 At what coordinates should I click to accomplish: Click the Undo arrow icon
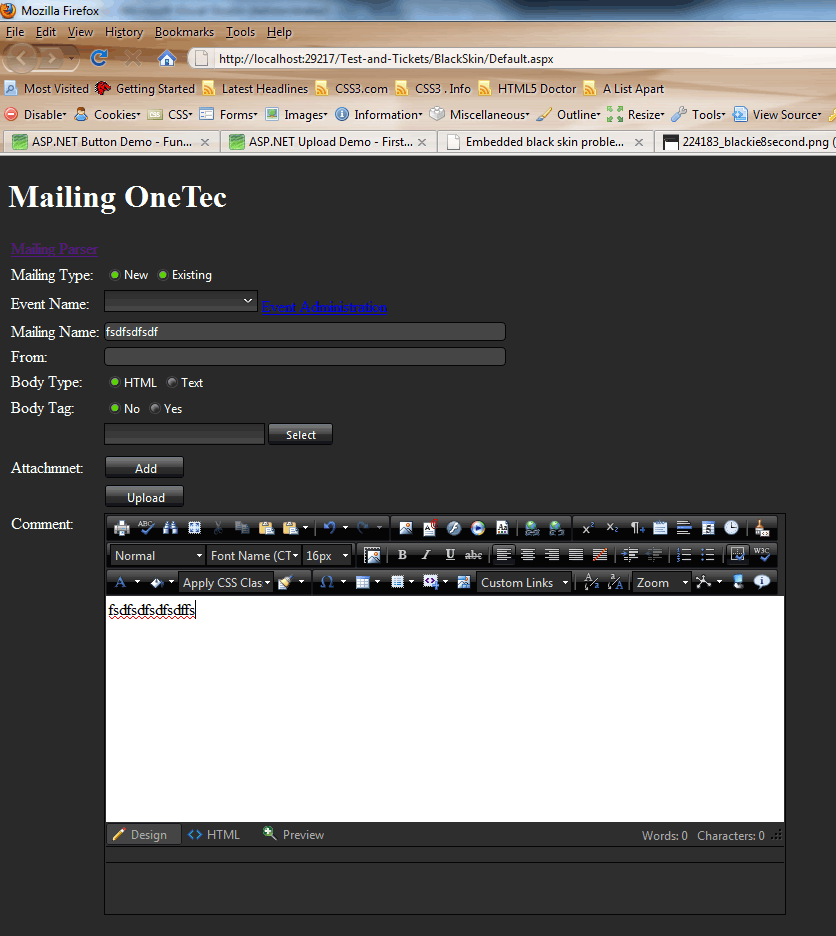tap(329, 528)
